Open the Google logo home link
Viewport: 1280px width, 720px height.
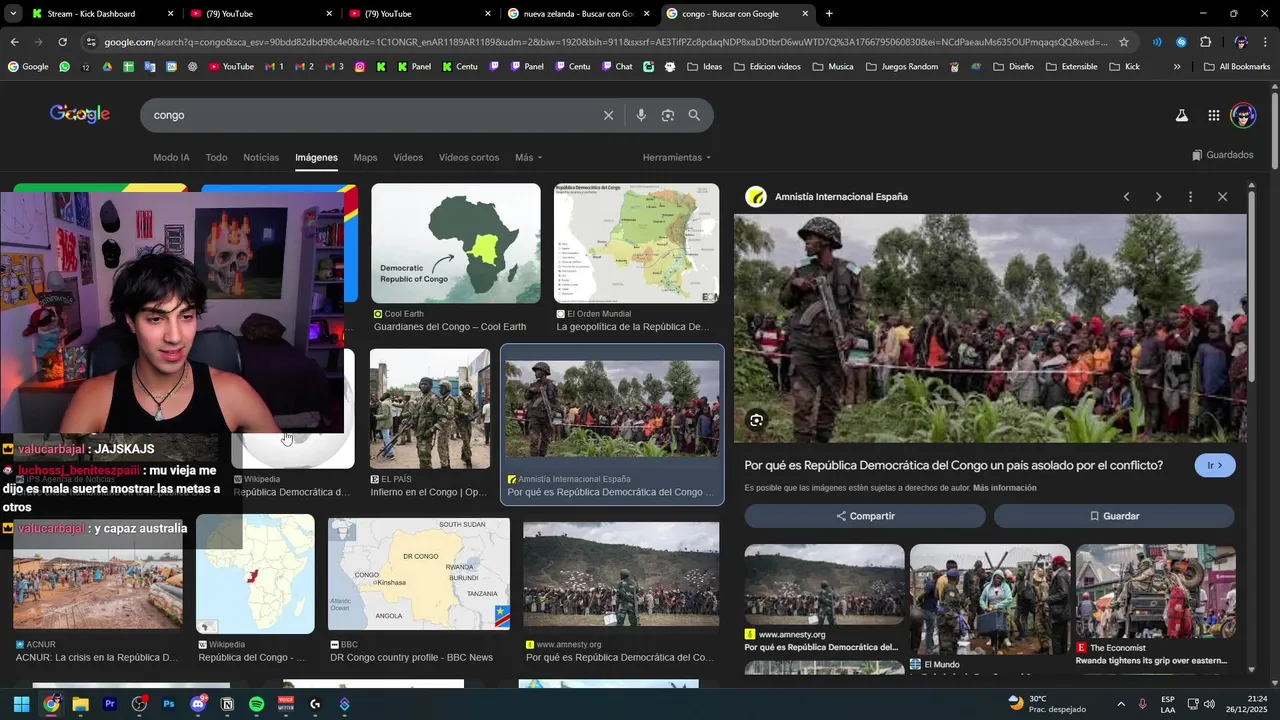pyautogui.click(x=80, y=114)
